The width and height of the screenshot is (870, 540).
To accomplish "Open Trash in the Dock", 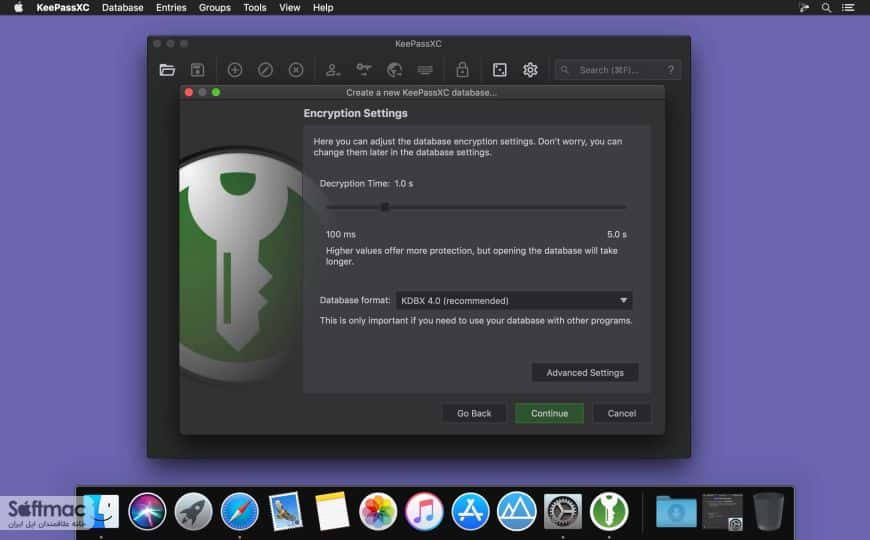I will 768,511.
